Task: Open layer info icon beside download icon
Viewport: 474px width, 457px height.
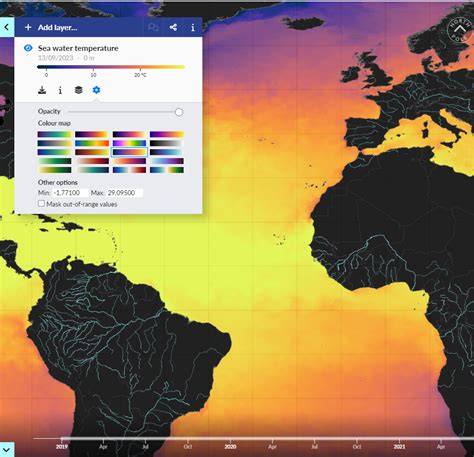Action: 60,90
